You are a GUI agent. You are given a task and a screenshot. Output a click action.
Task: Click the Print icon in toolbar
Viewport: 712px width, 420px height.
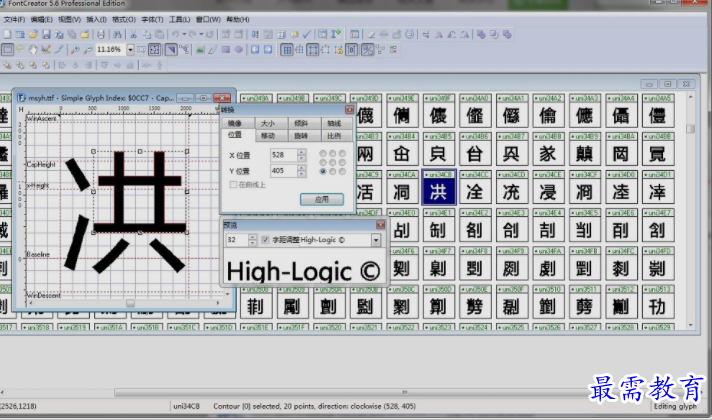pyautogui.click(x=100, y=35)
